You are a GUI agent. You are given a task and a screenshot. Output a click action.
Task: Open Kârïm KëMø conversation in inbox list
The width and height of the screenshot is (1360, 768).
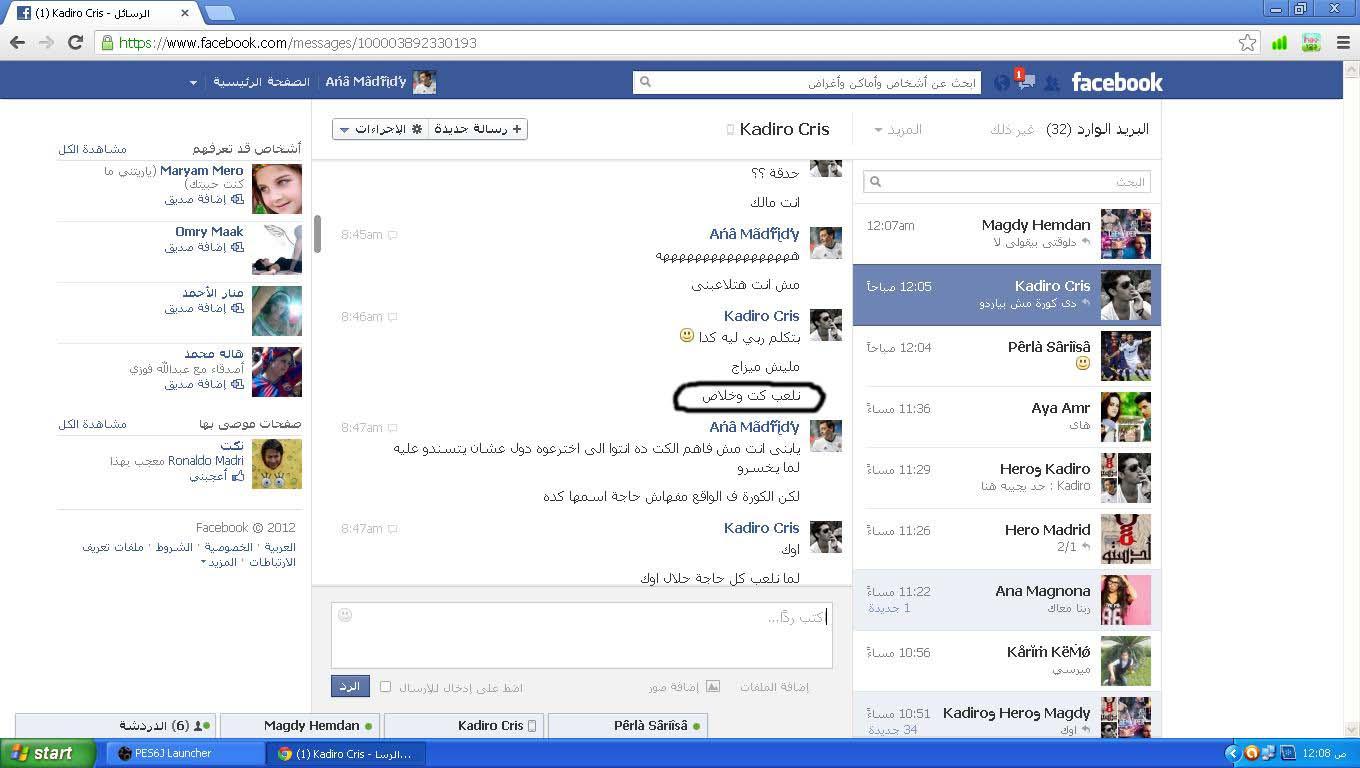click(1007, 661)
